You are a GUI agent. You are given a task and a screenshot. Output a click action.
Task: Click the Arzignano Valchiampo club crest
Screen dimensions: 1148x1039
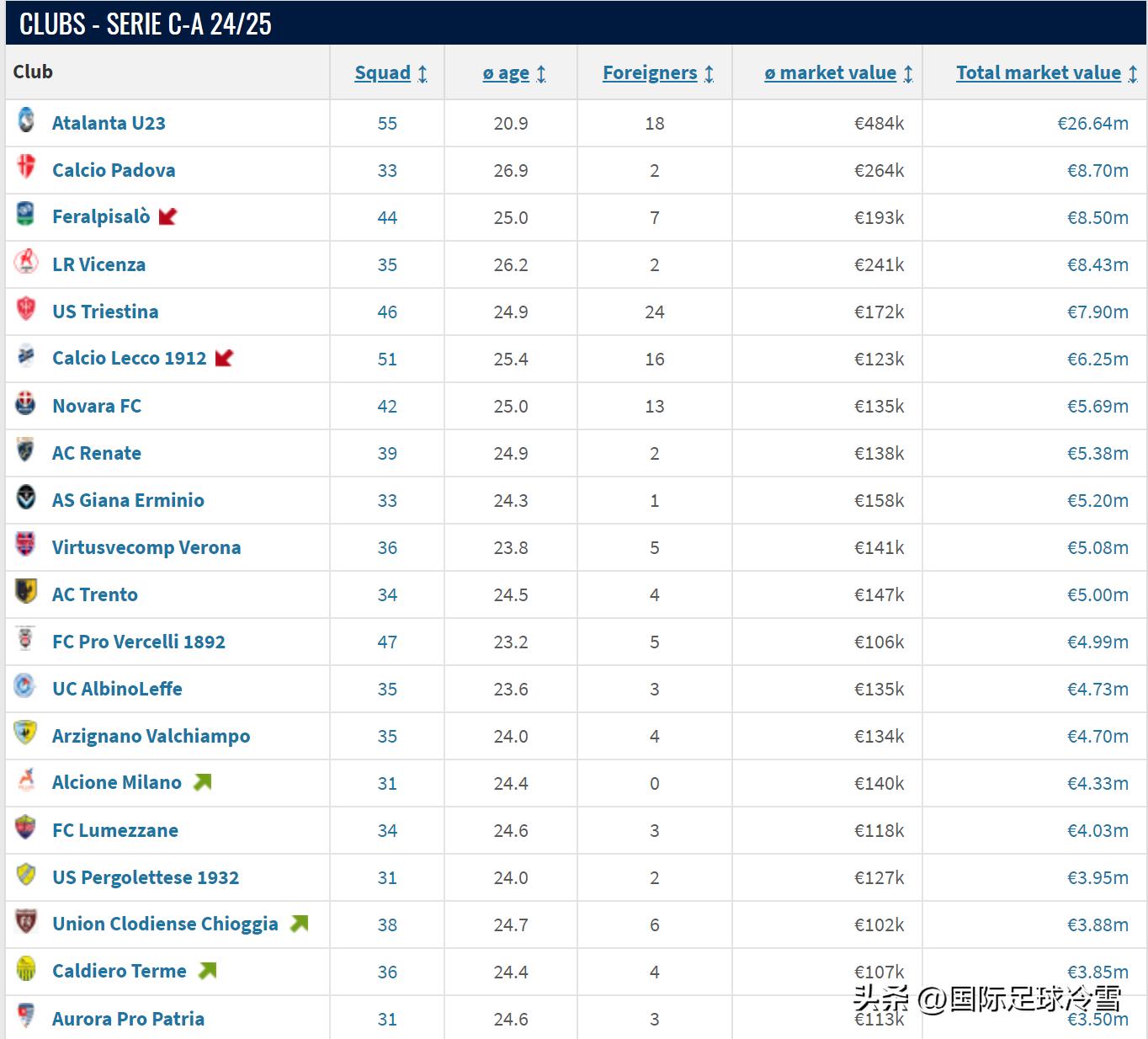coord(26,733)
